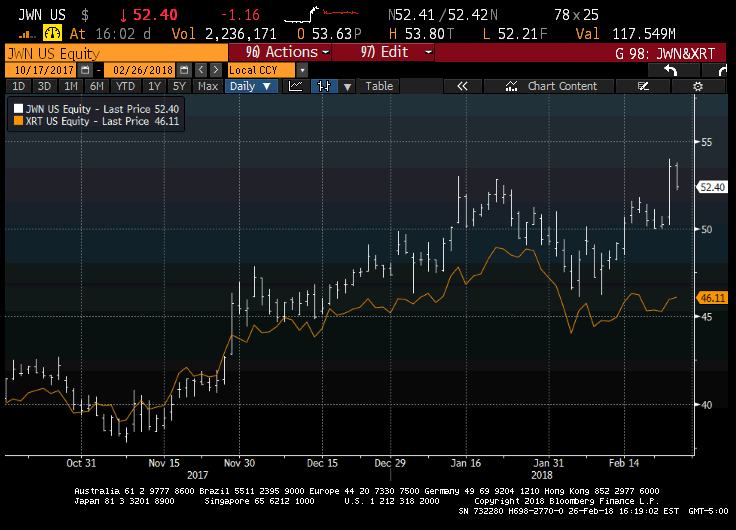Click the yellow gauge icon near At

[52, 33]
